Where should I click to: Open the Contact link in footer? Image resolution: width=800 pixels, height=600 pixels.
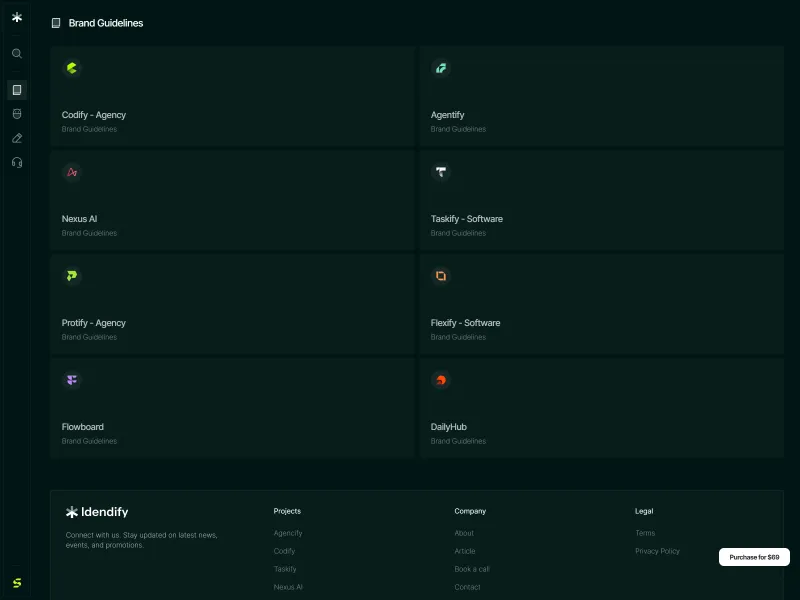point(467,587)
